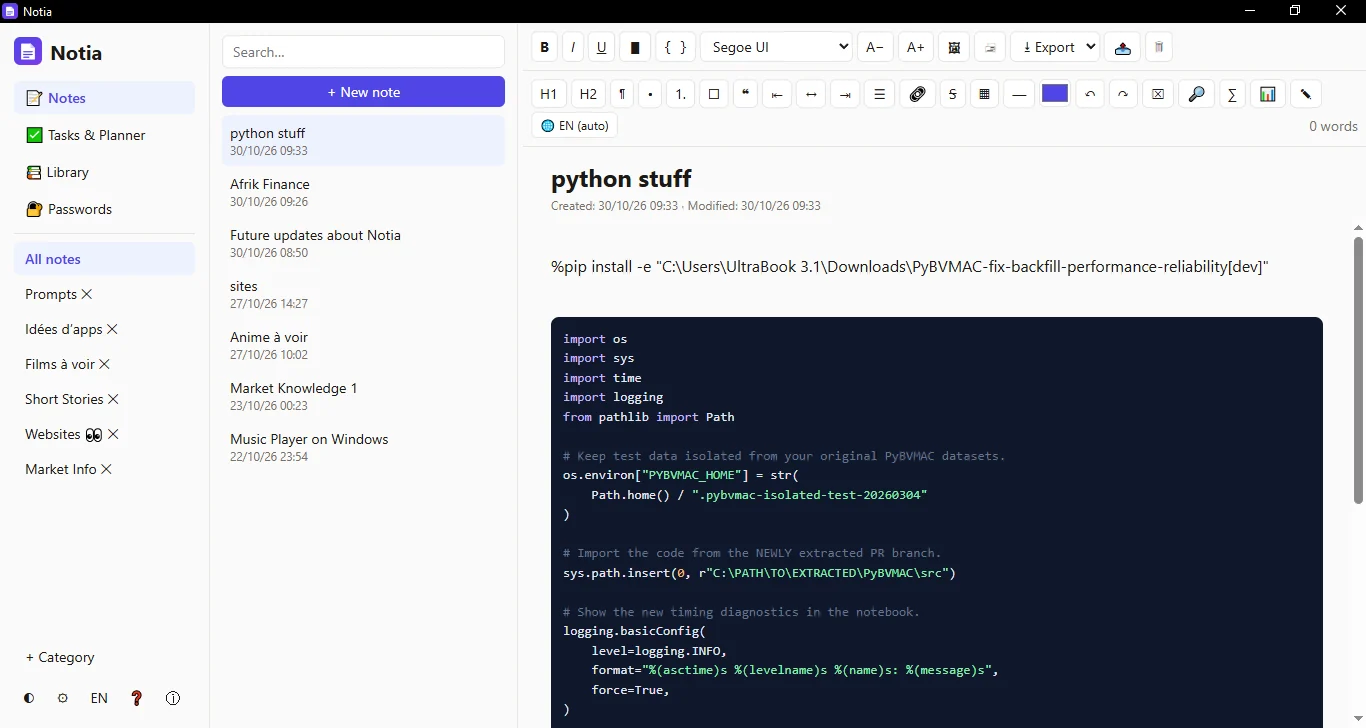The width and height of the screenshot is (1366, 728).
Task: Create a note with + New note
Action: pyautogui.click(x=363, y=92)
